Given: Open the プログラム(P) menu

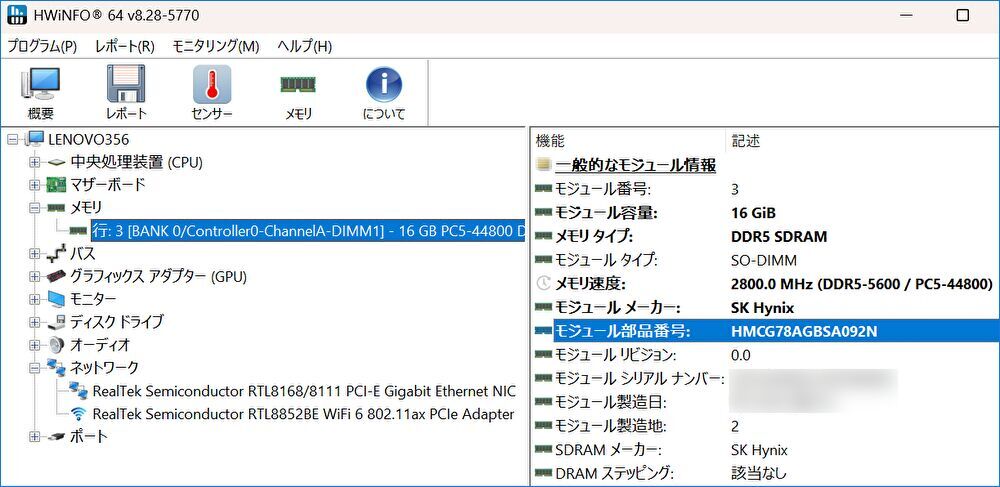Looking at the screenshot, I should [42, 46].
